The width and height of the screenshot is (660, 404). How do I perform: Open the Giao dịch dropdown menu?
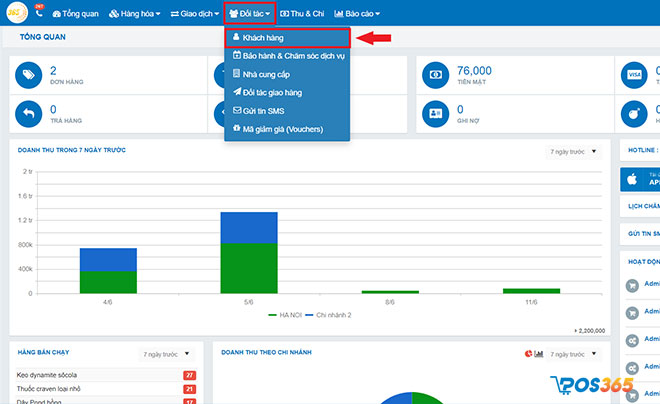[195, 14]
